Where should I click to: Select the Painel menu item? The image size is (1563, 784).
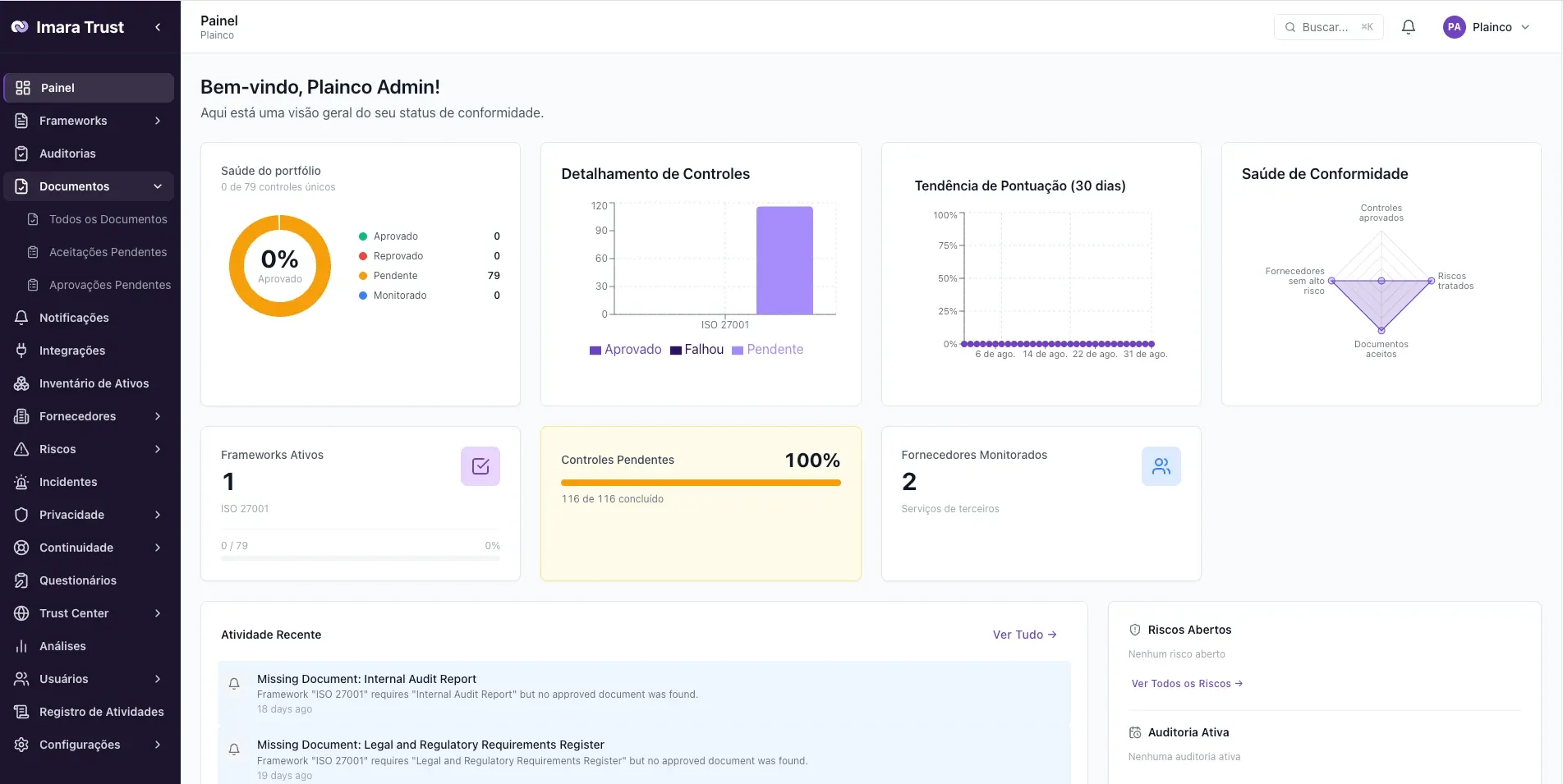[89, 88]
